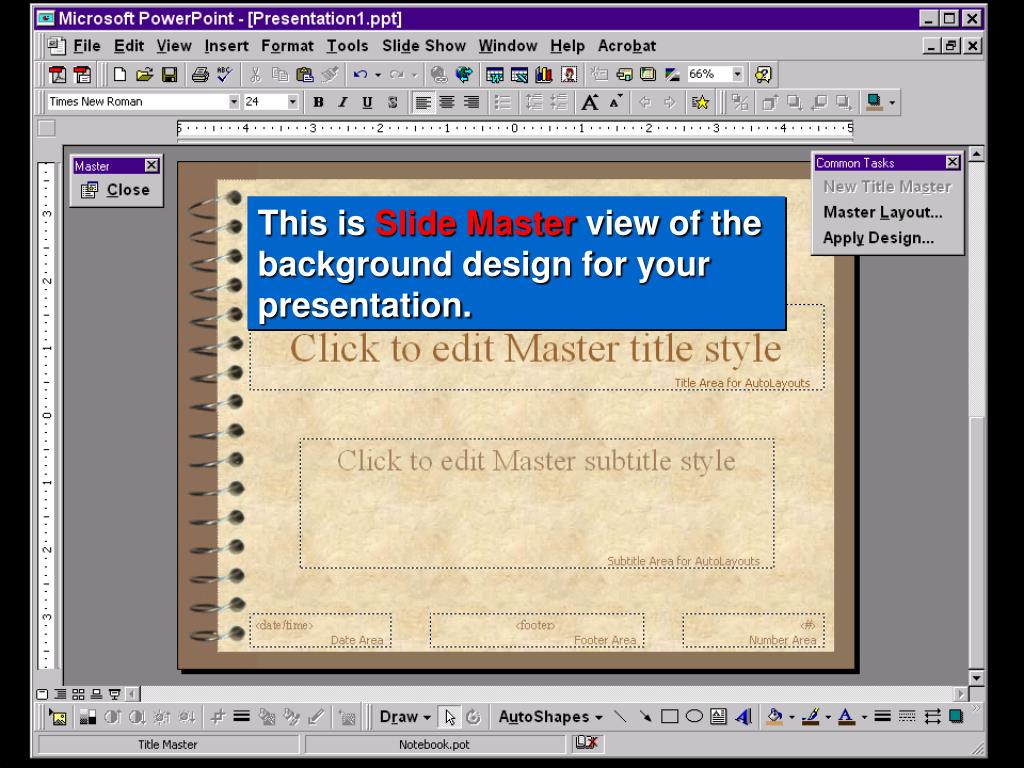
Task: Choose the Rectangle drawing tool
Action: (669, 717)
